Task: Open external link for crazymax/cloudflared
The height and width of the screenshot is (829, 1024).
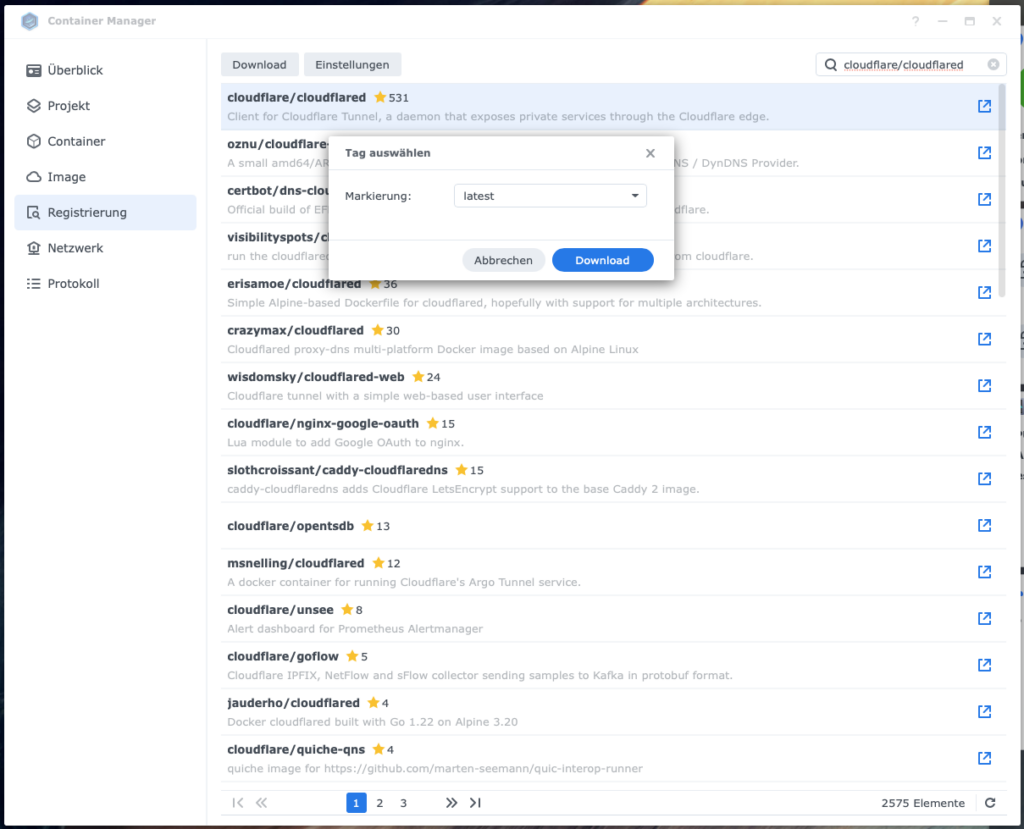Action: (x=984, y=339)
